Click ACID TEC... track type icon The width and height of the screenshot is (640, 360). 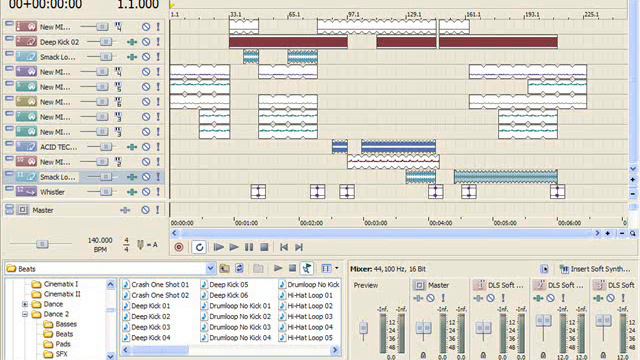tap(26, 147)
